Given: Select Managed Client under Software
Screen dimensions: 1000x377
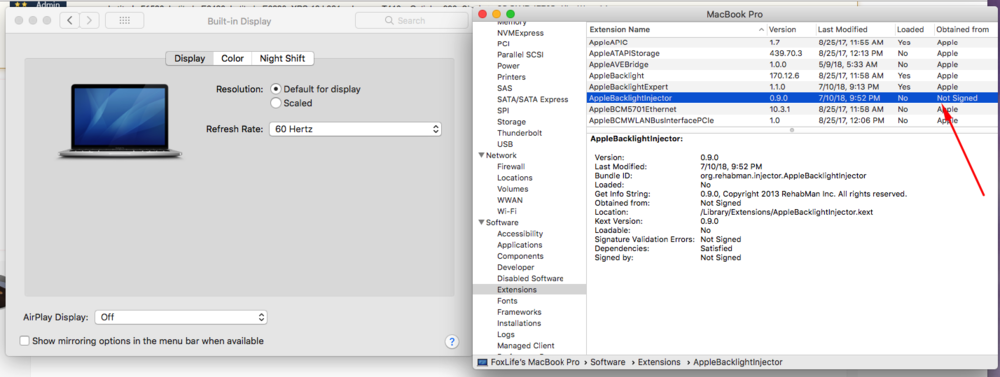Looking at the screenshot, I should point(526,345).
